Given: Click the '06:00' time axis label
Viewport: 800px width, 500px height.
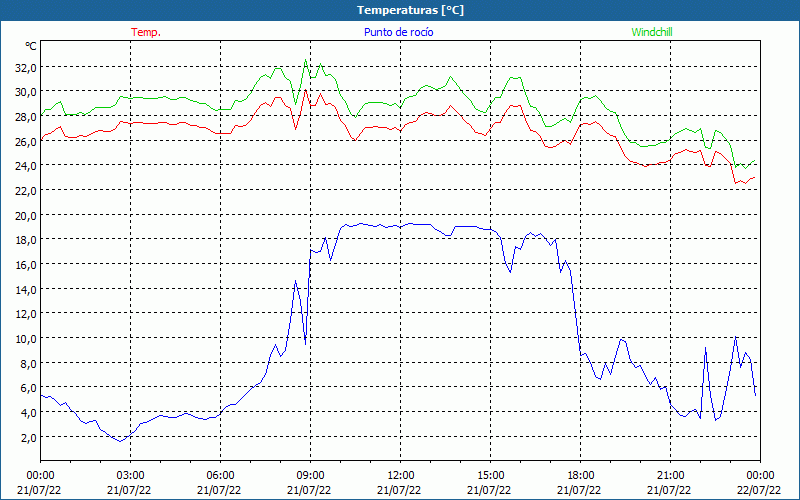Looking at the screenshot, I should [x=220, y=476].
